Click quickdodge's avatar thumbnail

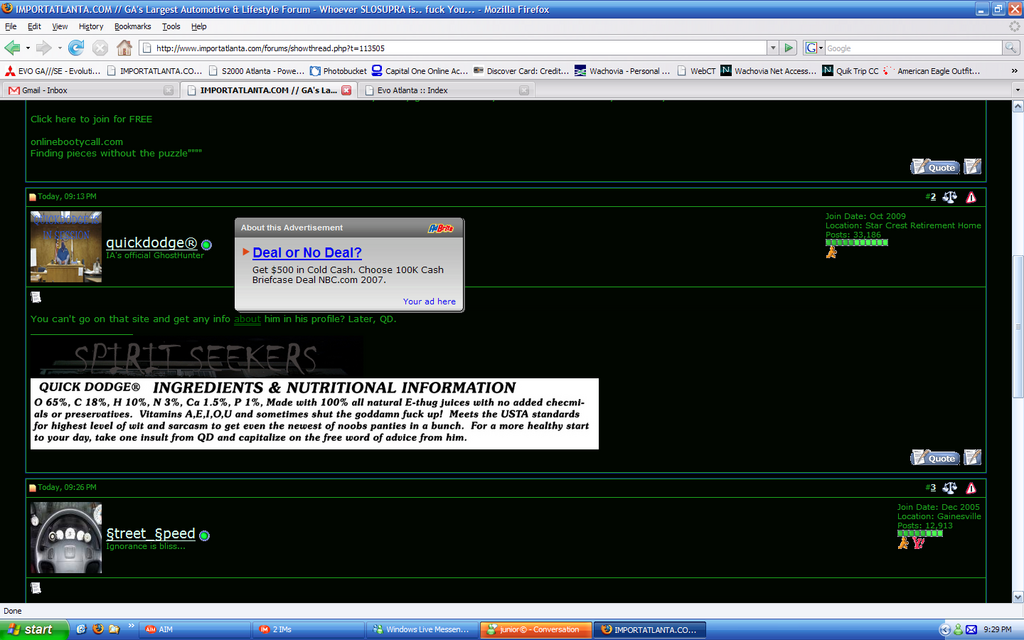66,246
